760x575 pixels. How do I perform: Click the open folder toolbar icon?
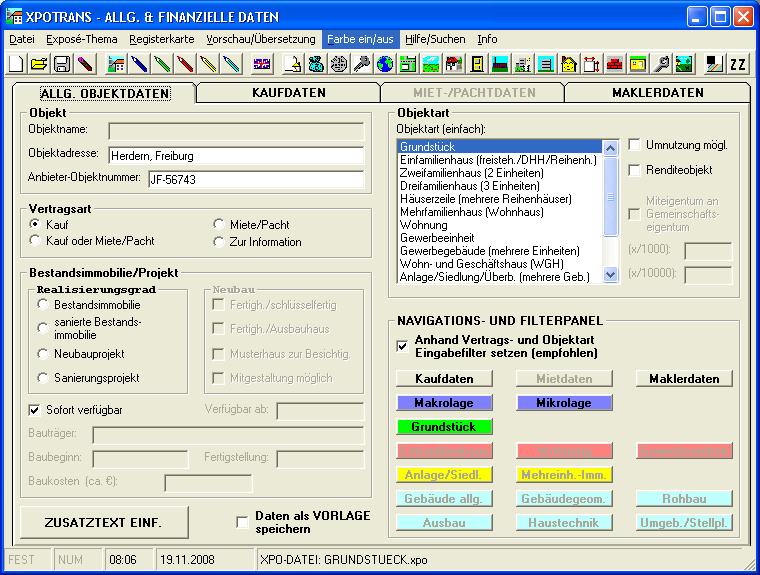pos(39,64)
